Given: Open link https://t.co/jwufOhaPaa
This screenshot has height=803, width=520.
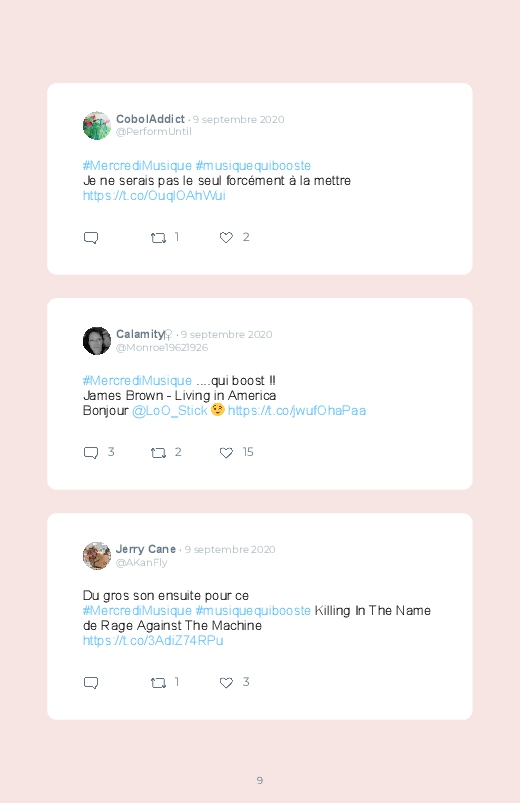Looking at the screenshot, I should click(297, 411).
